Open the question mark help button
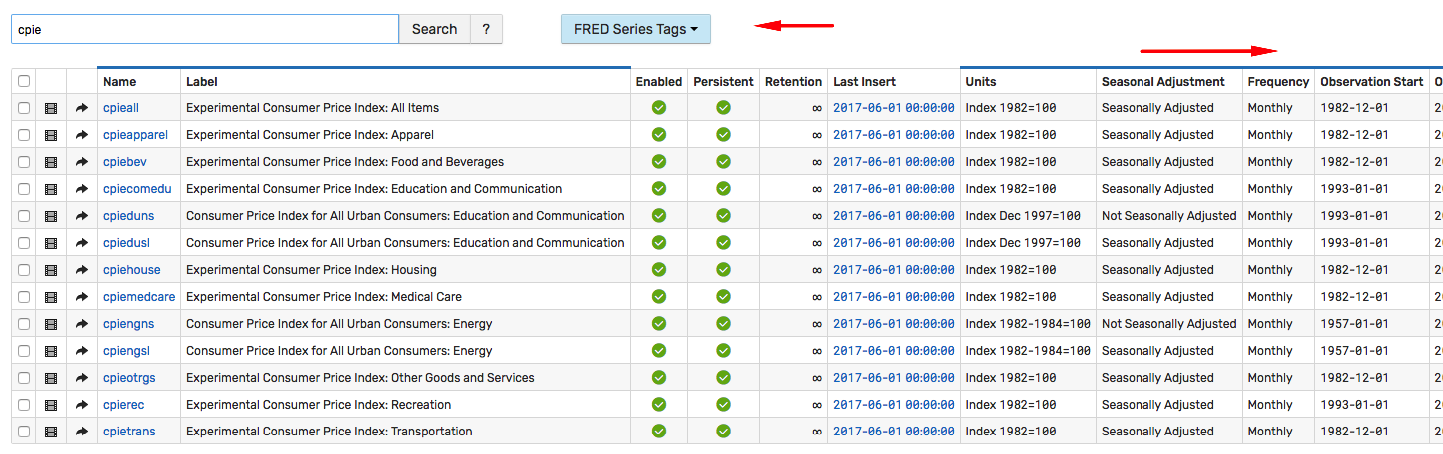This screenshot has width=1443, height=454. coord(486,29)
